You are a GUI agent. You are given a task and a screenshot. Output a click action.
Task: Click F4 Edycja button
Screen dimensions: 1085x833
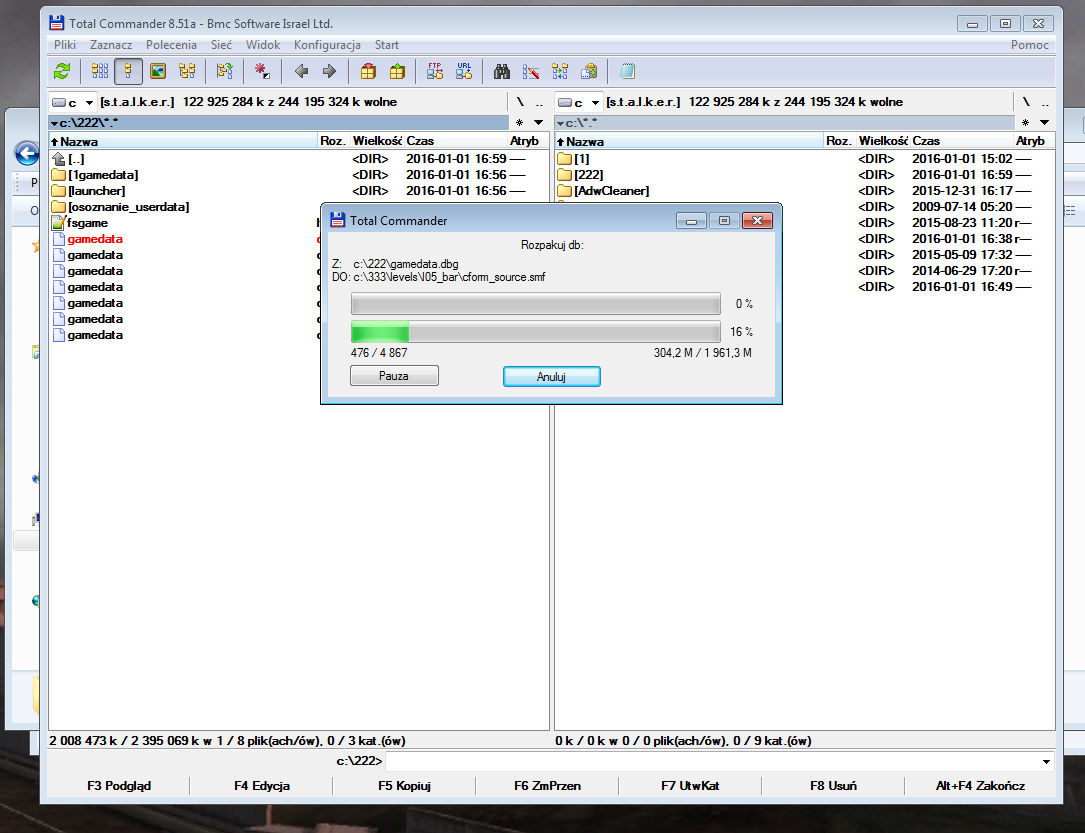(262, 786)
